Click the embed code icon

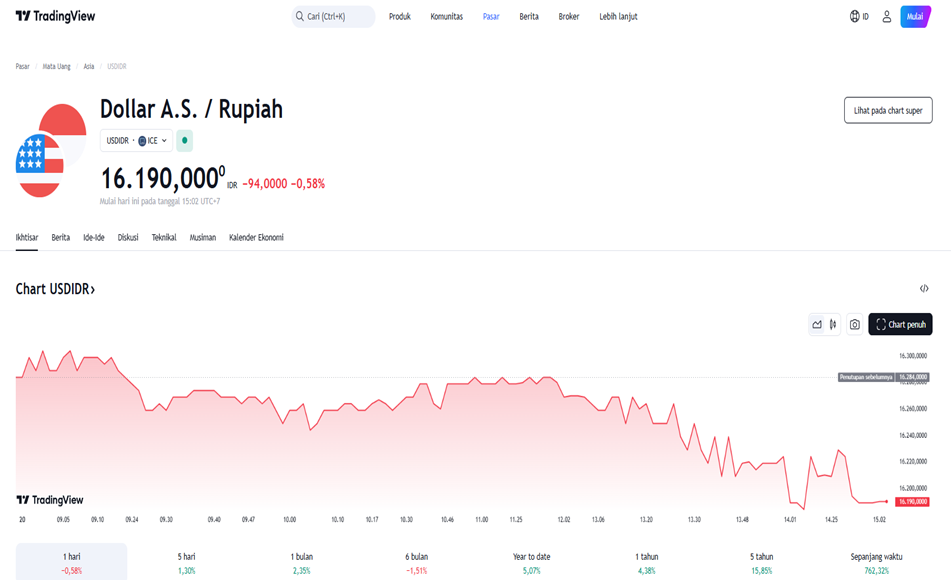pyautogui.click(x=924, y=289)
